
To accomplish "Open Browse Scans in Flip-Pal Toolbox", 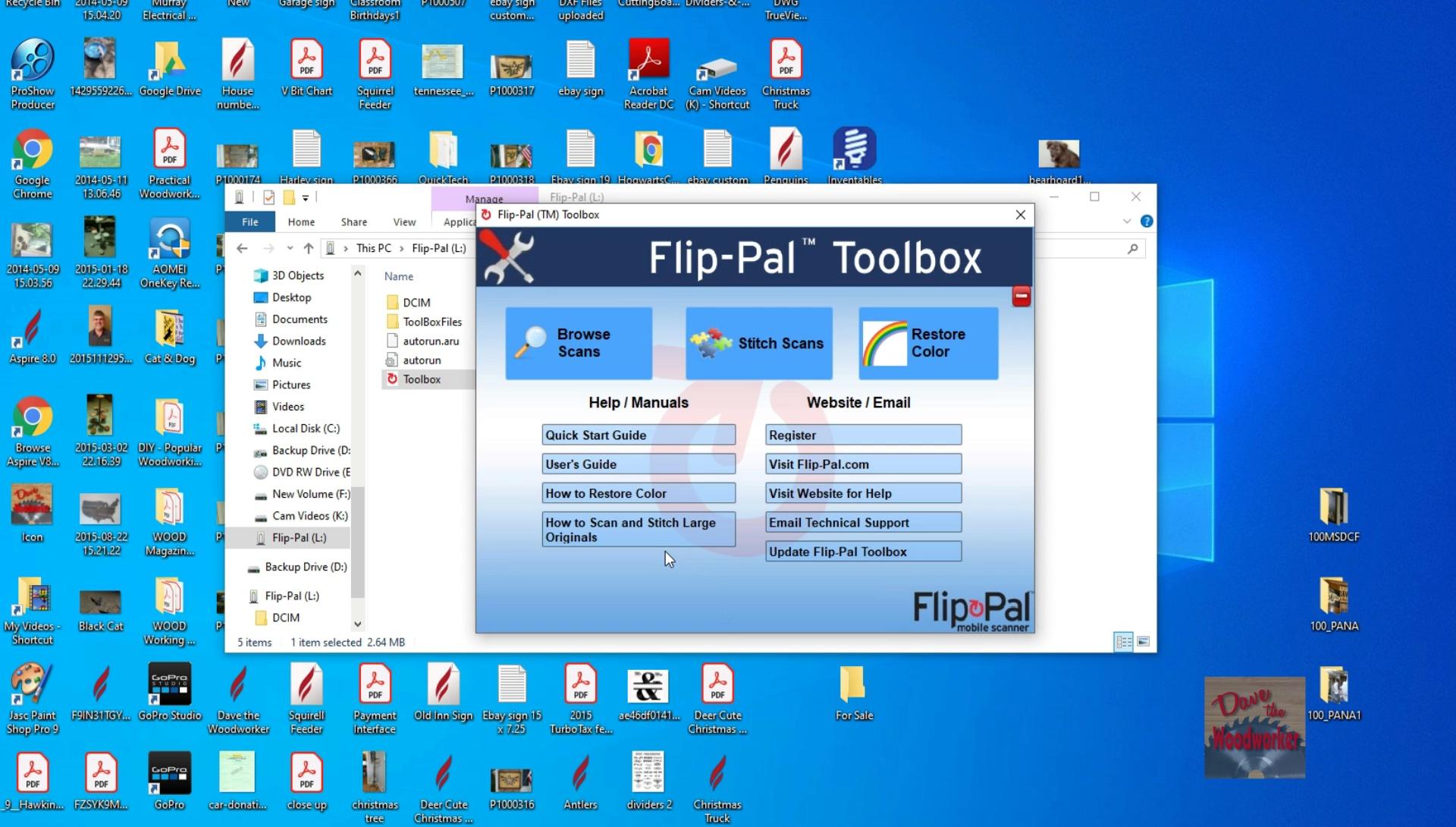I will click(579, 343).
